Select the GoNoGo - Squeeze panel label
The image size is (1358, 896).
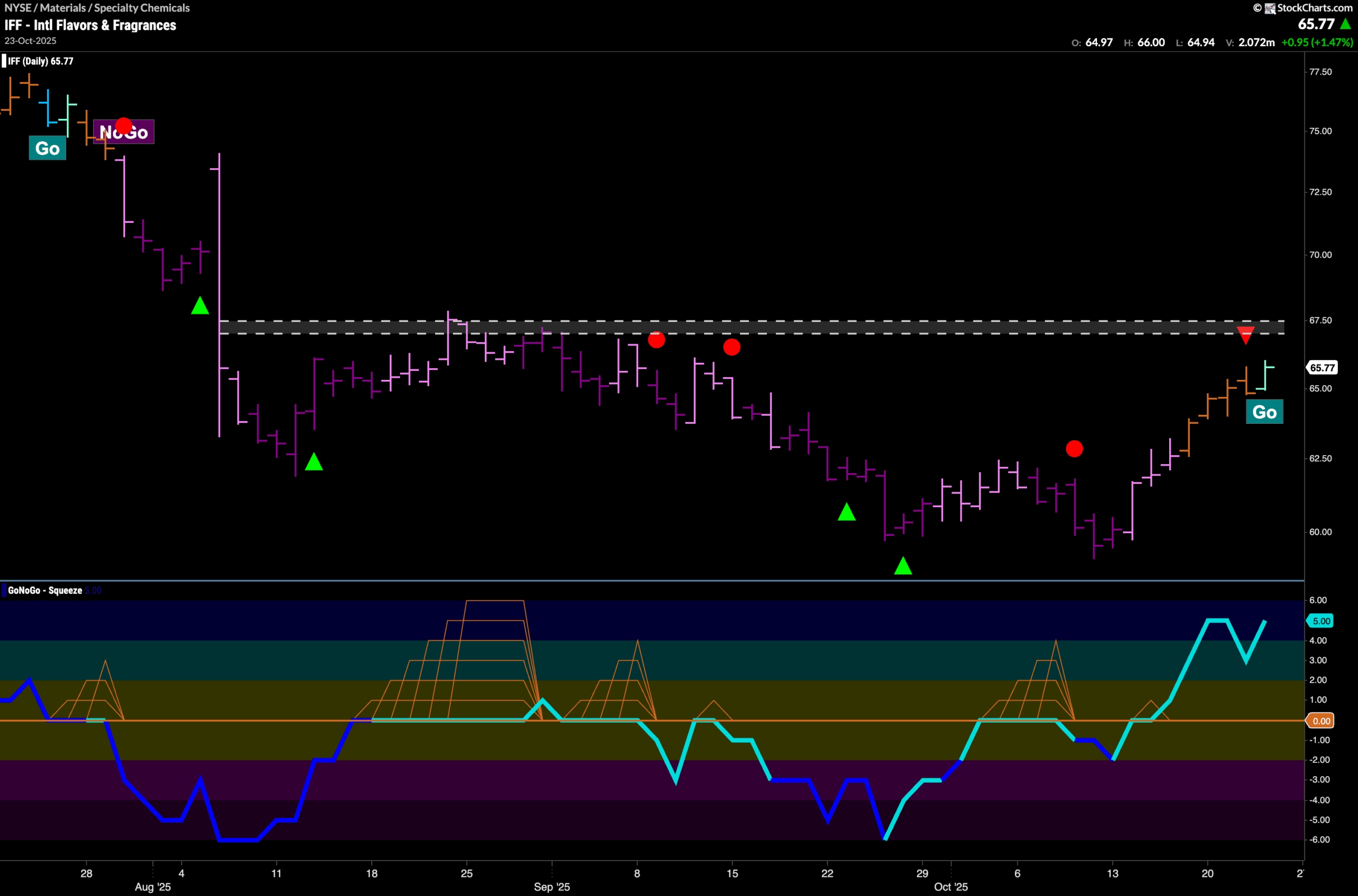[x=46, y=590]
